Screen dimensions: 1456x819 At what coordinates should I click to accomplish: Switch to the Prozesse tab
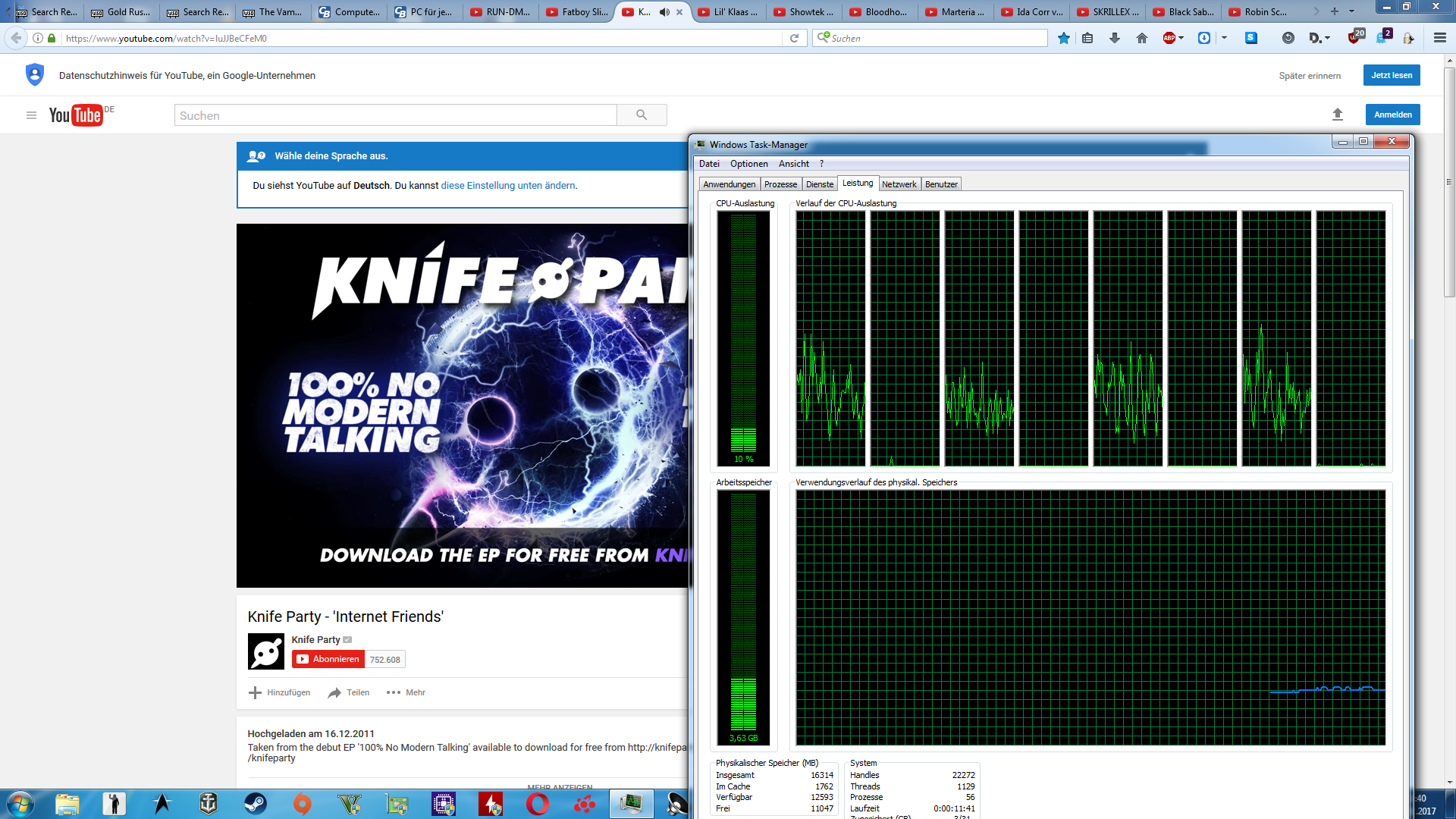pos(780,184)
